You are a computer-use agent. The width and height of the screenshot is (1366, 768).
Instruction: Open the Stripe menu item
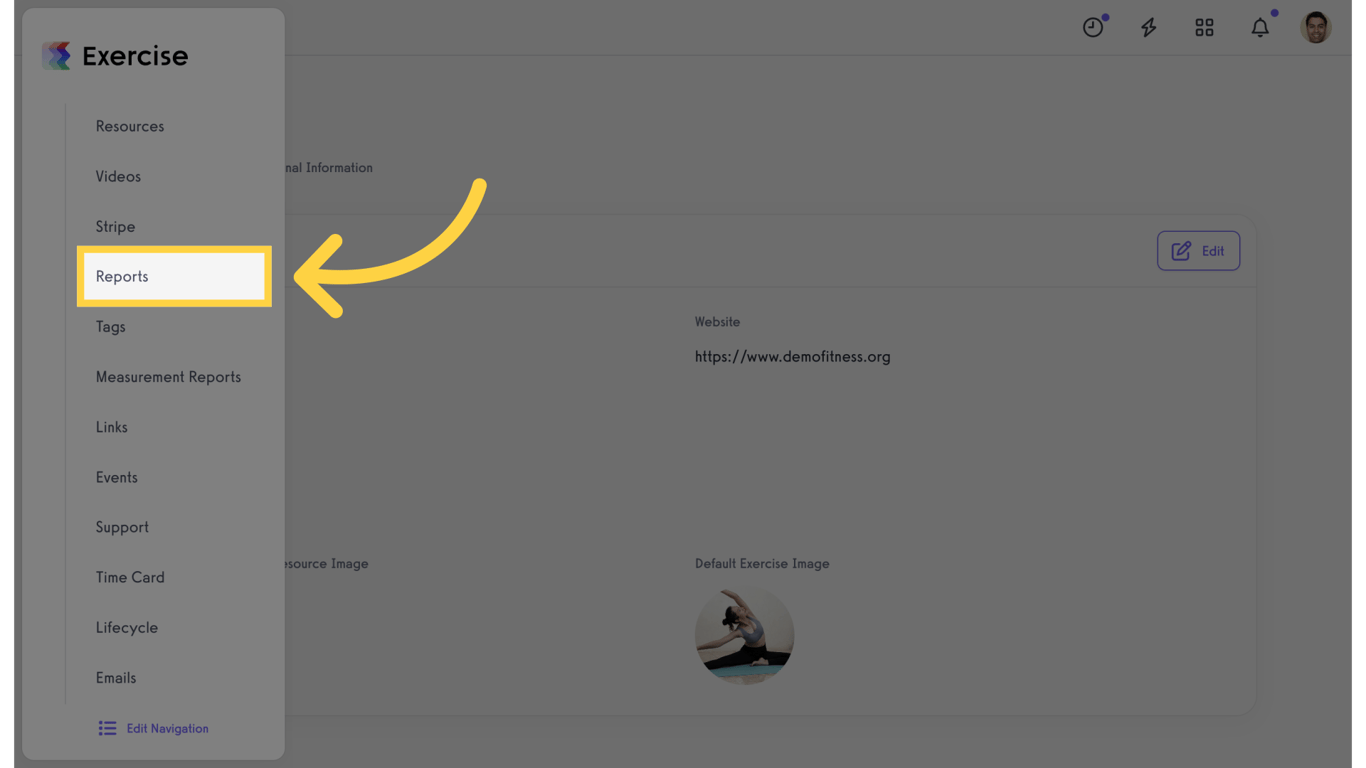(x=115, y=226)
